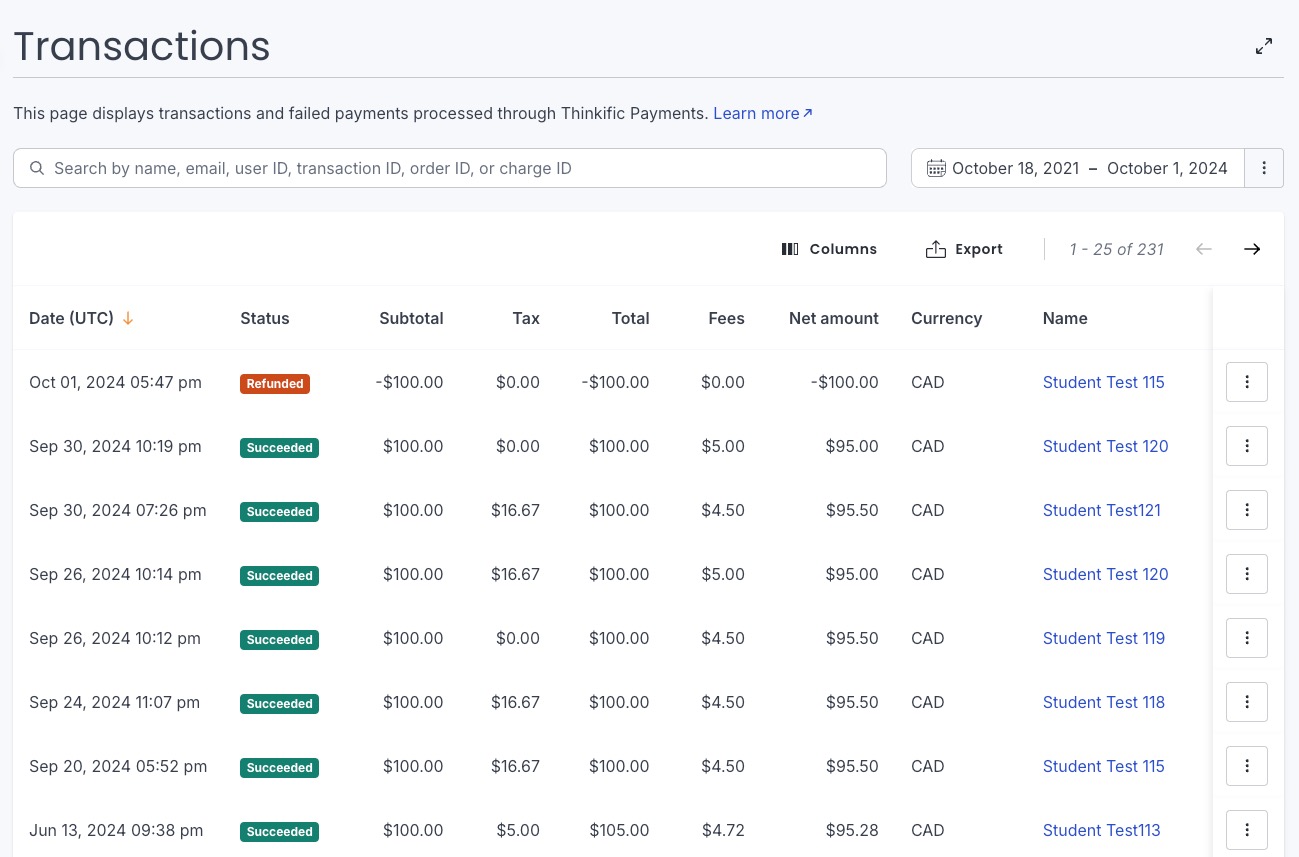The height and width of the screenshot is (857, 1299).
Task: Toggle sort order on Date (UTC) column
Action: point(82,318)
